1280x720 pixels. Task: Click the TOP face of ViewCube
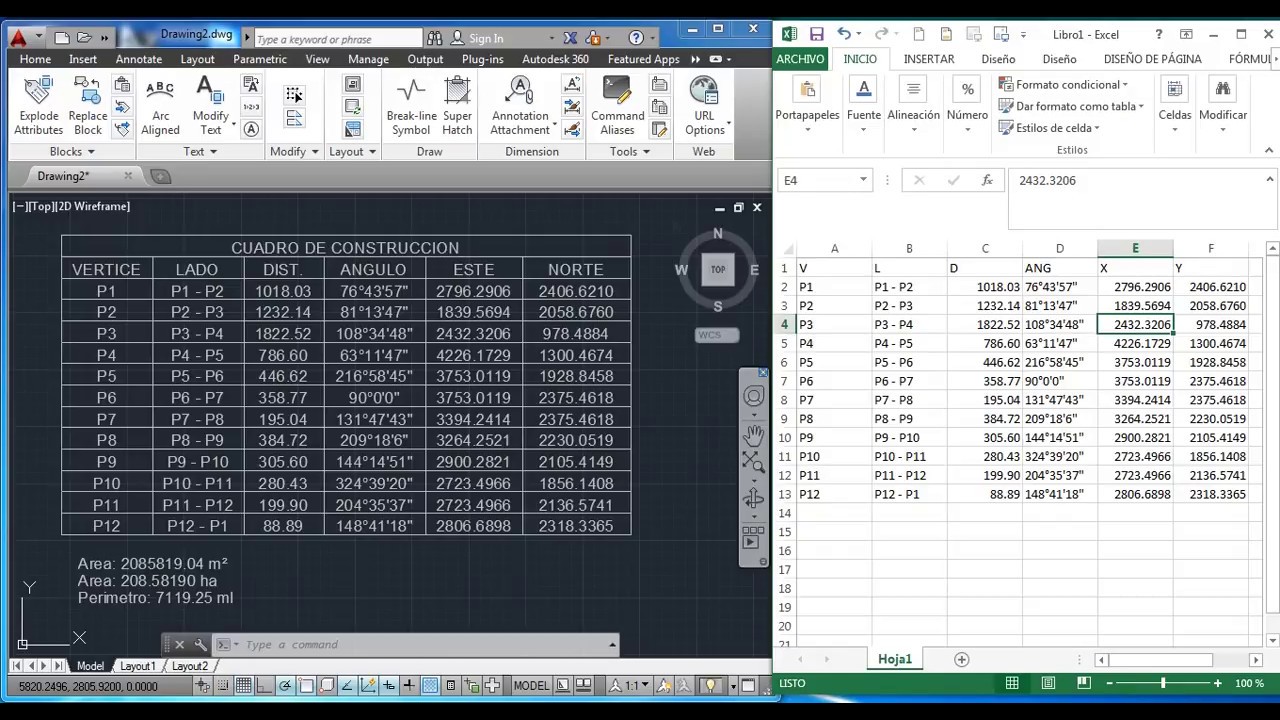pos(717,270)
